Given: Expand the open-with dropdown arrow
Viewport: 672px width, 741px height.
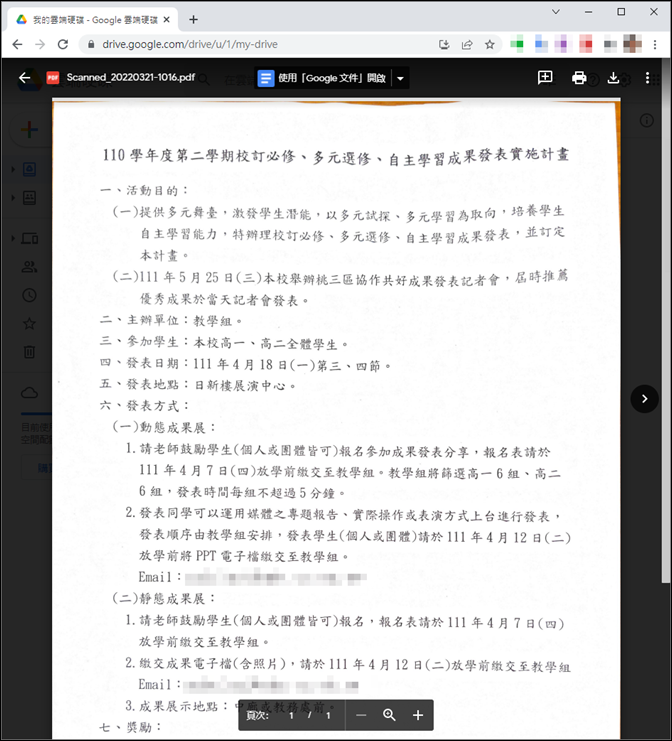Looking at the screenshot, I should coord(400,78).
